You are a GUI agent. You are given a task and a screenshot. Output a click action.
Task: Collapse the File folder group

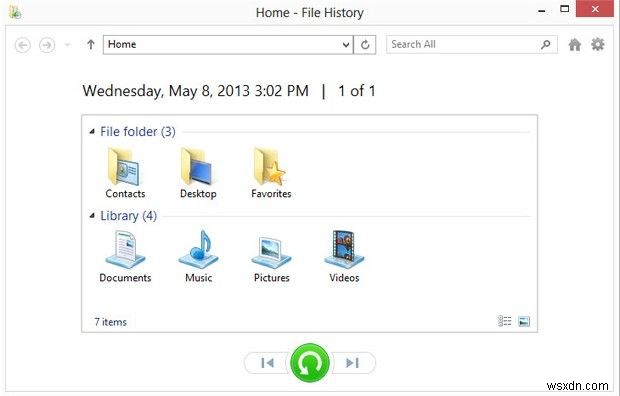point(92,131)
